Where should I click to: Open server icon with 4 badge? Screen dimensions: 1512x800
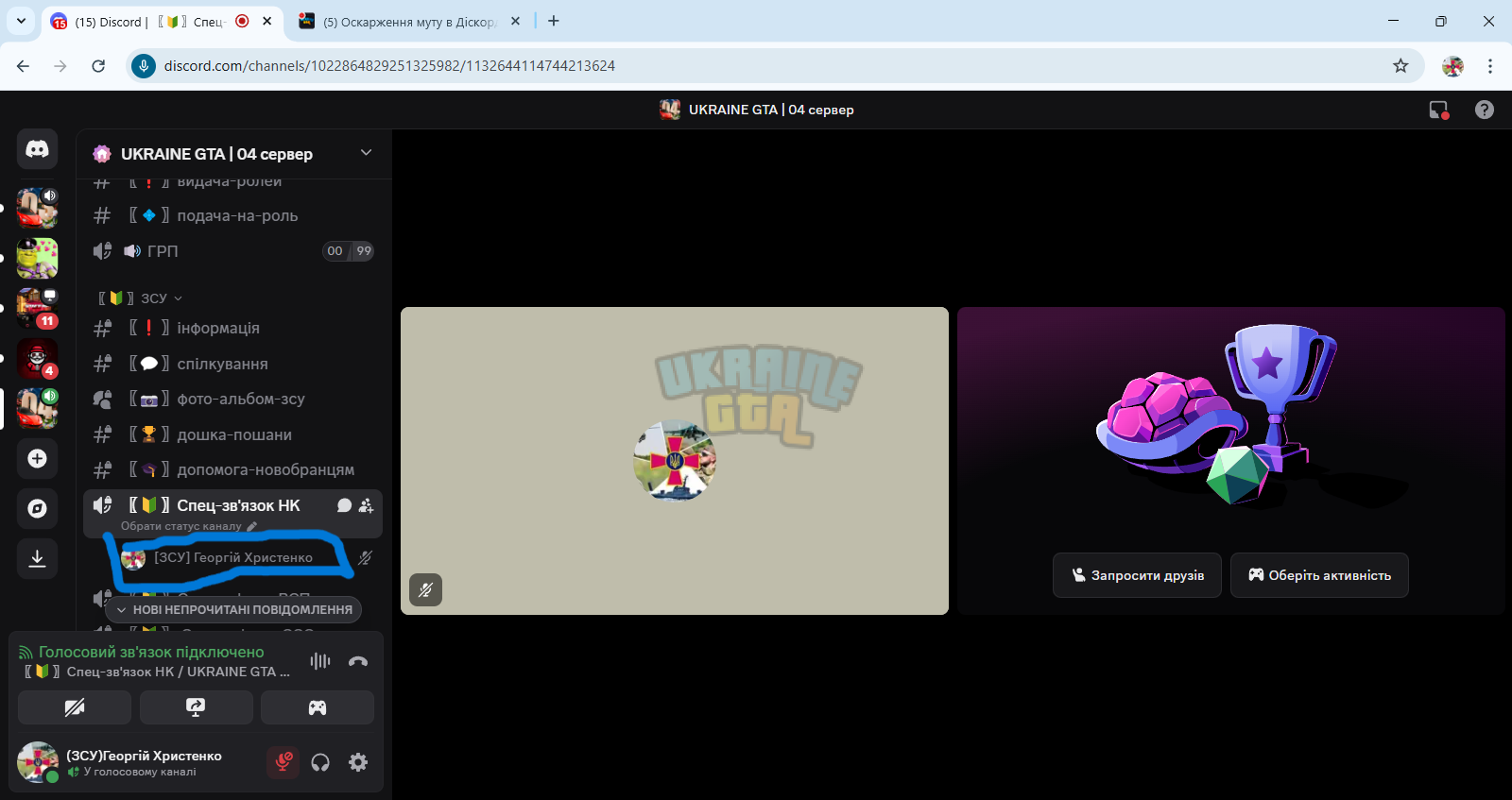click(x=37, y=358)
